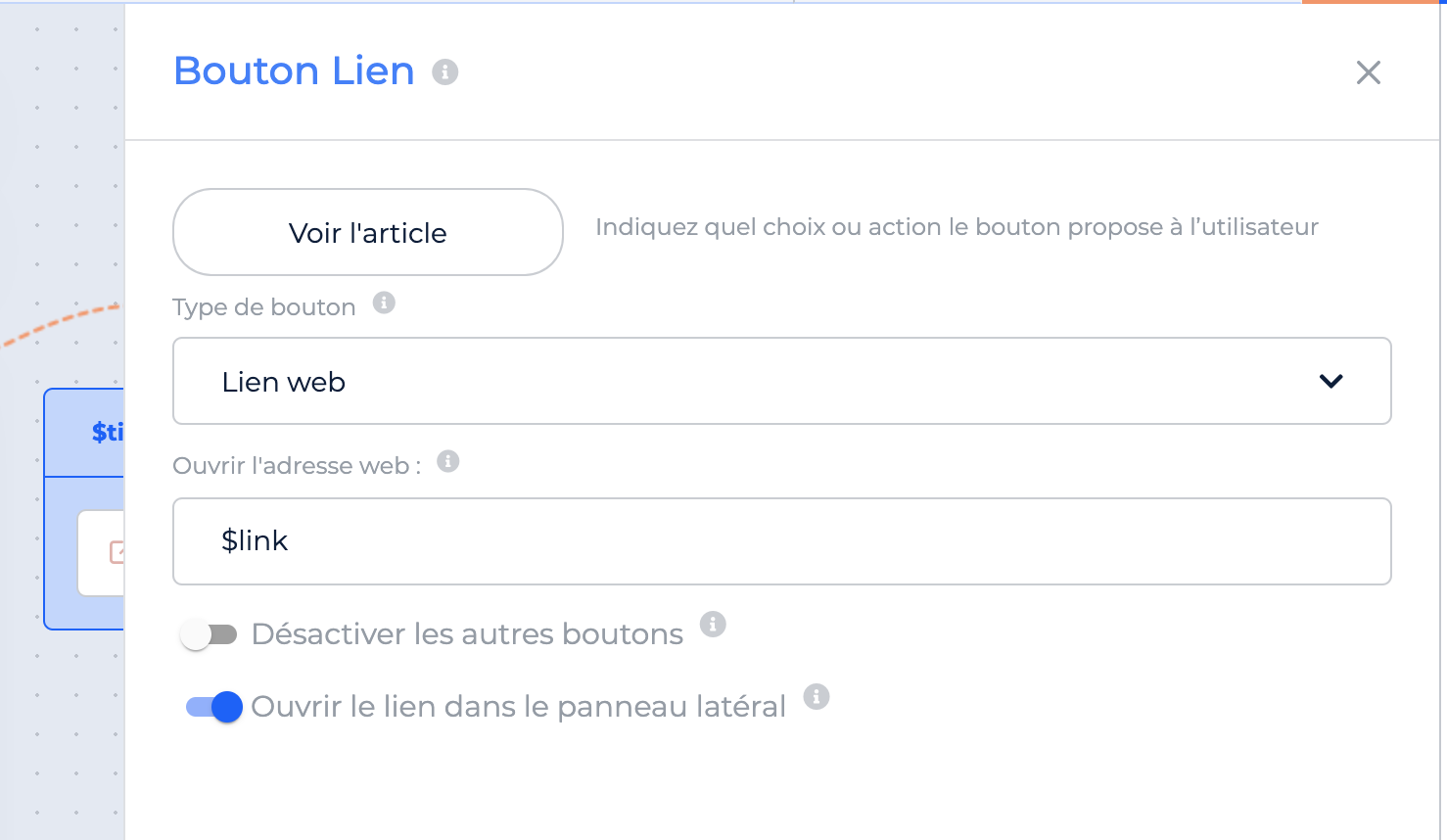This screenshot has width=1447, height=840.
Task: Expand the Type de bouton dropdown chevron
Action: [1330, 381]
